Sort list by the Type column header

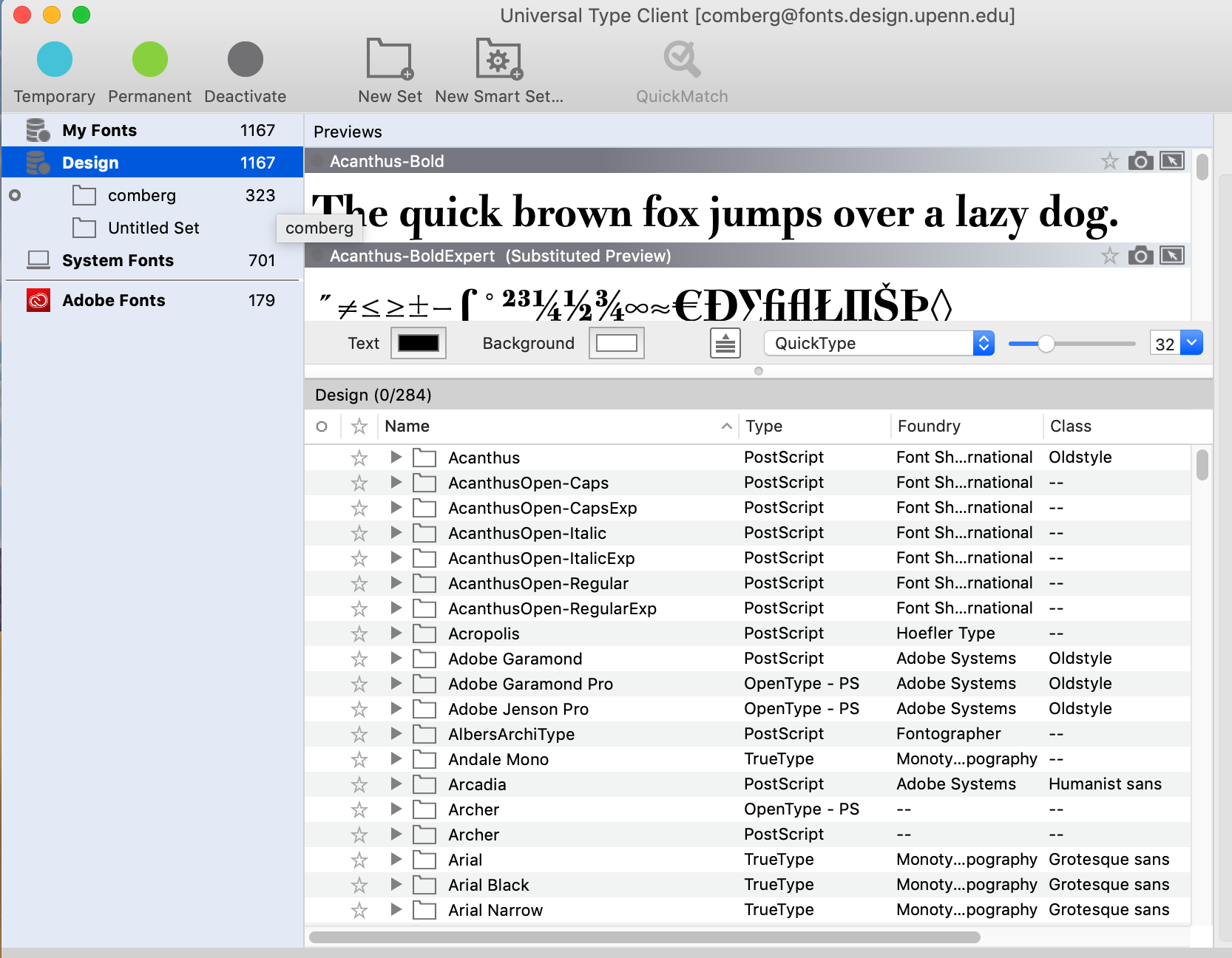(x=764, y=427)
